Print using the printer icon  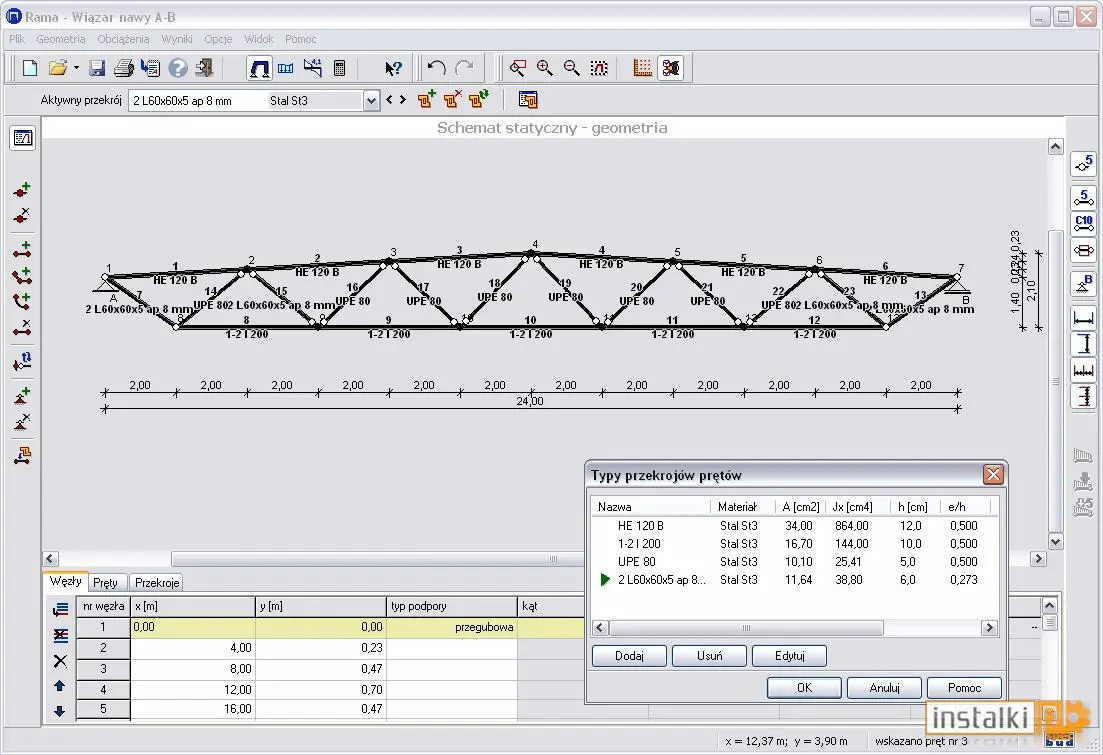pyautogui.click(x=124, y=68)
